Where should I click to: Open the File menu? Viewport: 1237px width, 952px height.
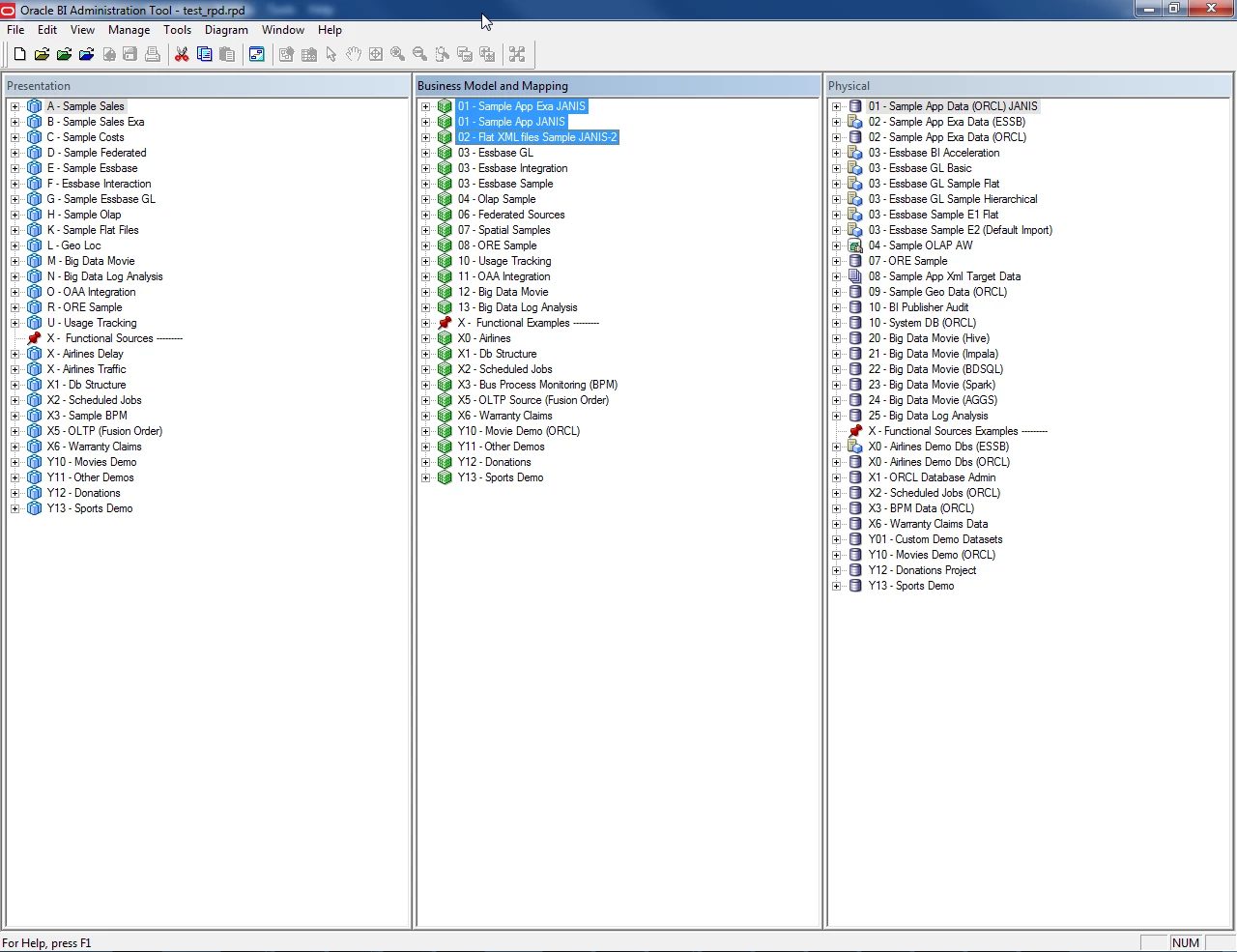pyautogui.click(x=15, y=30)
